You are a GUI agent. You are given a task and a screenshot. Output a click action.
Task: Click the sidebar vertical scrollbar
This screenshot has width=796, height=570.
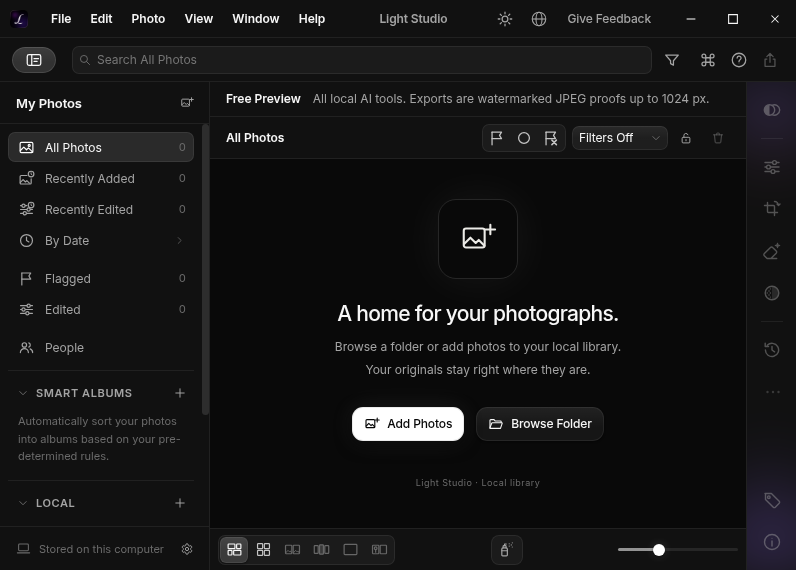(205, 269)
